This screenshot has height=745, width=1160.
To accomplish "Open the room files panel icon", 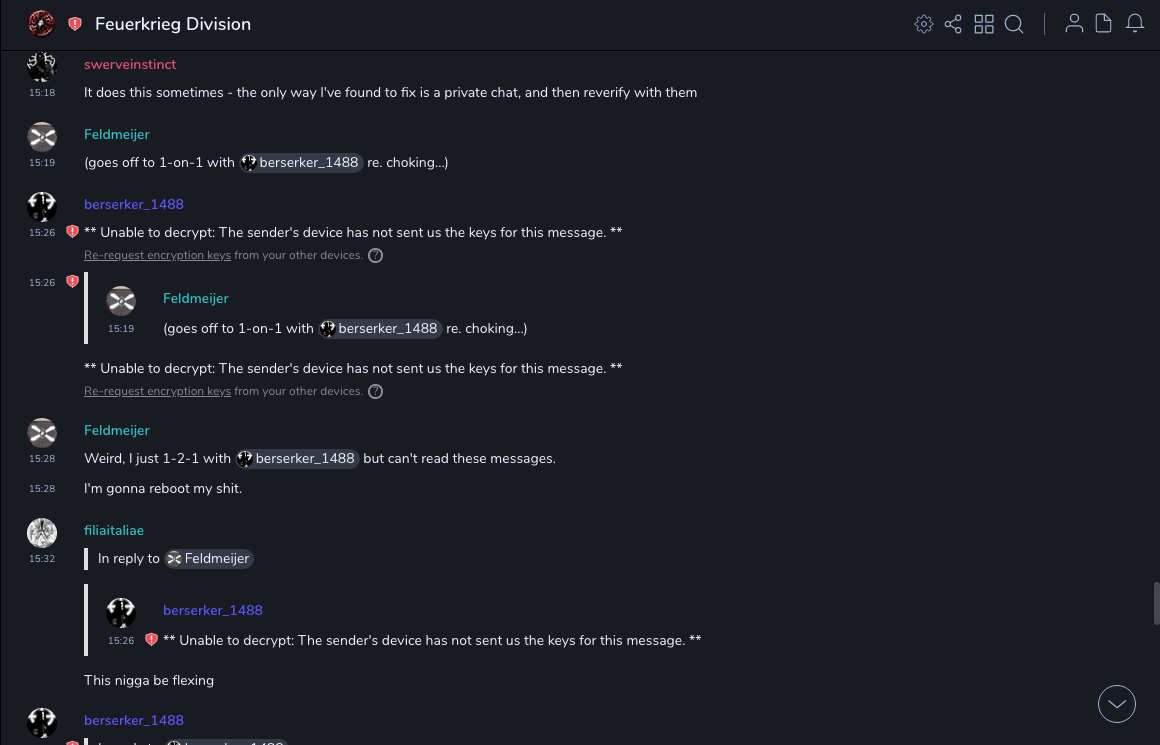I will [x=1104, y=24].
